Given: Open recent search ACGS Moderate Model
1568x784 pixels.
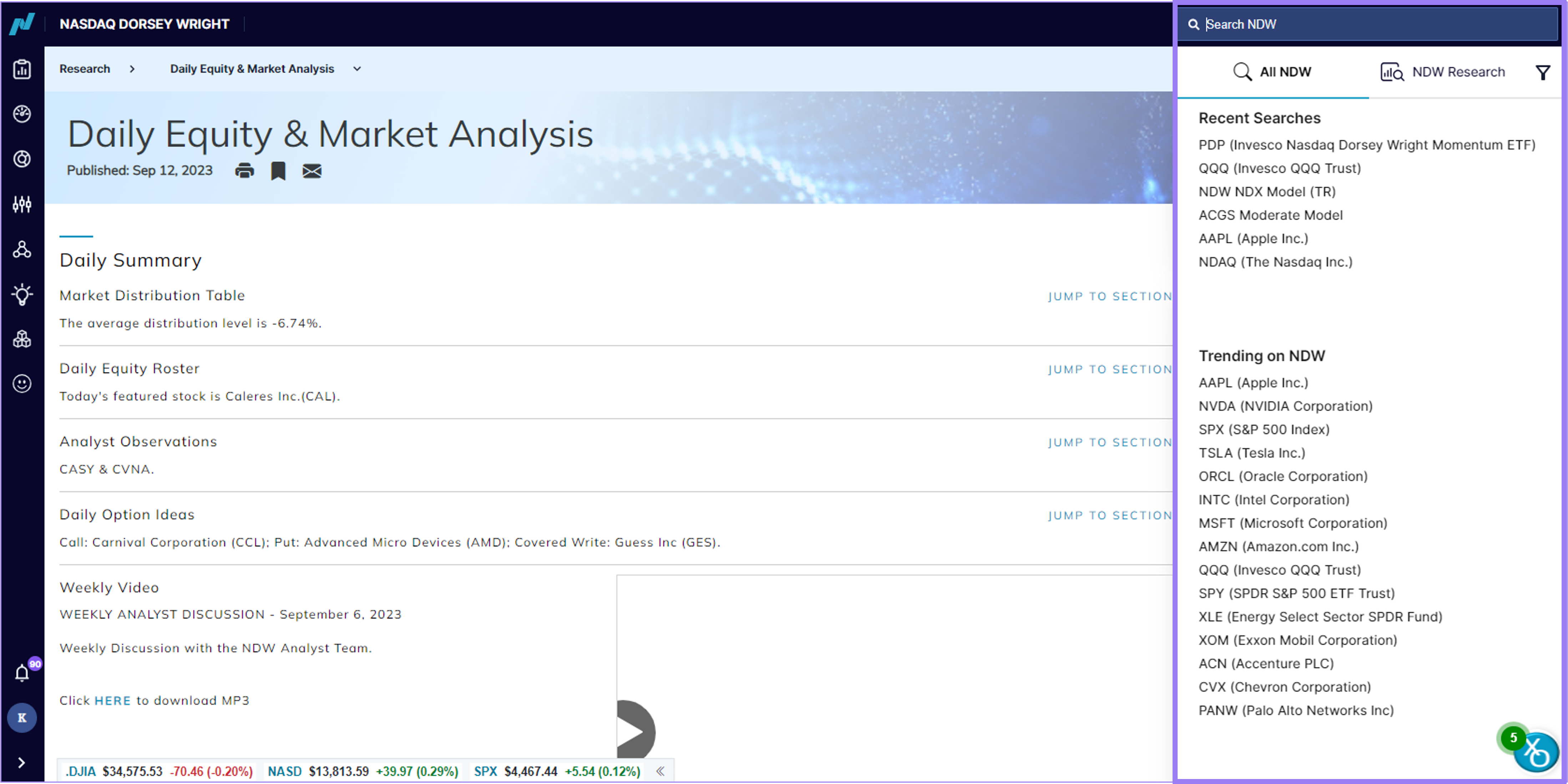Looking at the screenshot, I should tap(1270, 215).
